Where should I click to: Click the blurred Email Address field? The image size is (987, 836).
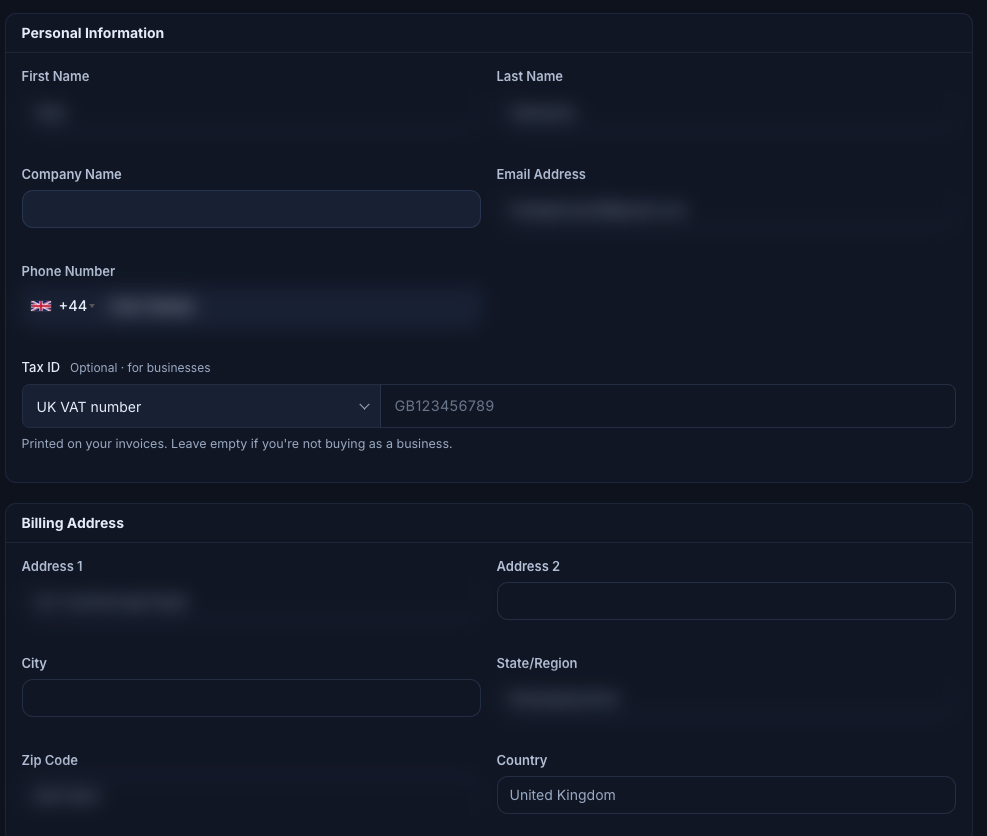[726, 210]
